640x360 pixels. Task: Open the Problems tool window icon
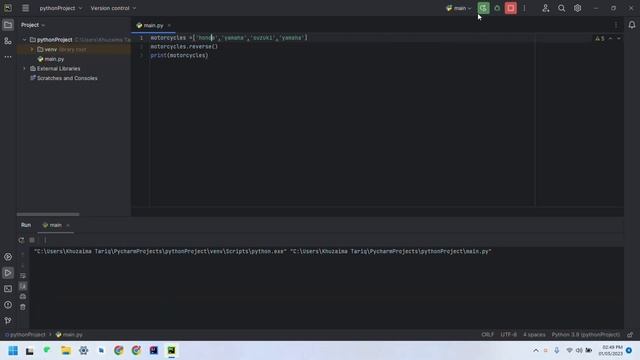[x=8, y=304]
